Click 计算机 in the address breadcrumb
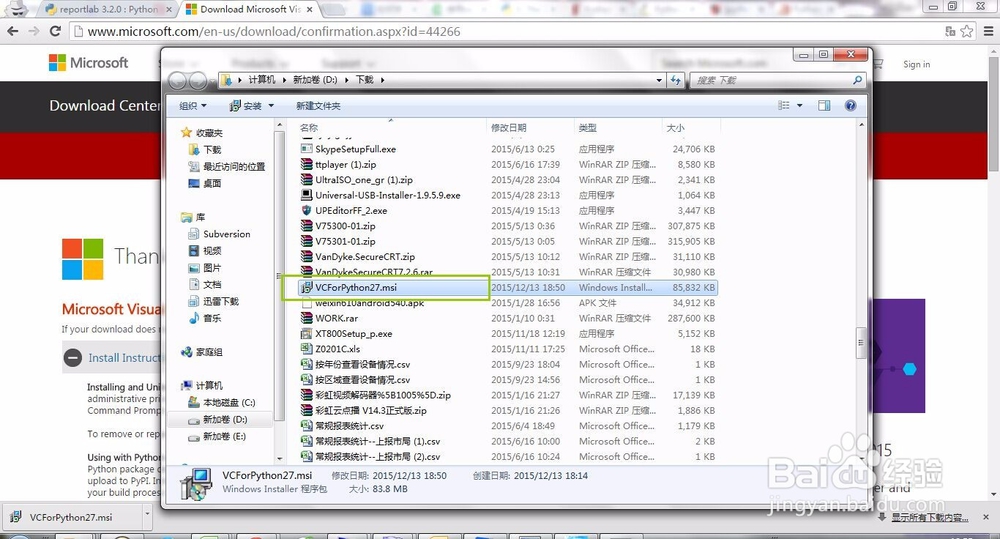Viewport: 1000px width, 539px height. (261, 80)
